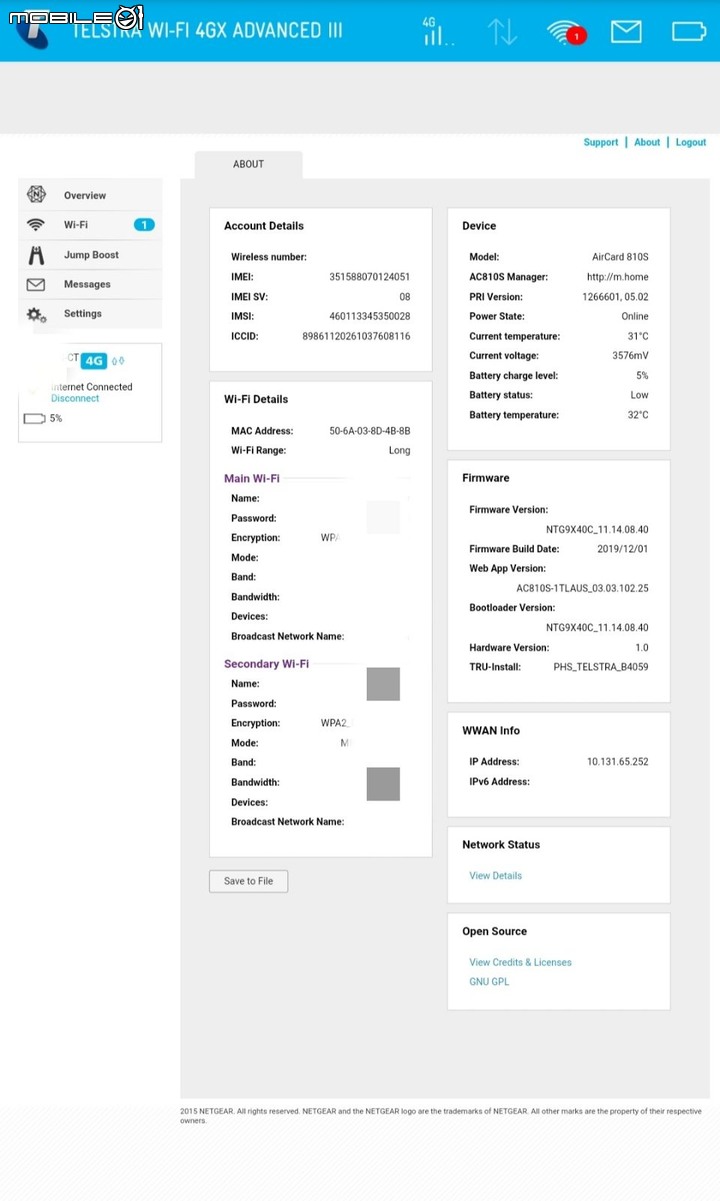
Task: Click the Internet Connected status text
Action: (x=92, y=387)
